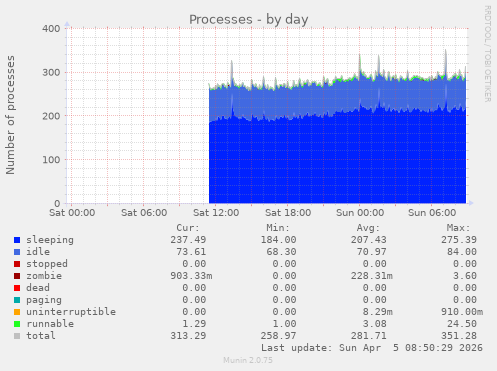The width and height of the screenshot is (497, 371).
Task: Click the 'idle' legend label
Action: coord(38,252)
